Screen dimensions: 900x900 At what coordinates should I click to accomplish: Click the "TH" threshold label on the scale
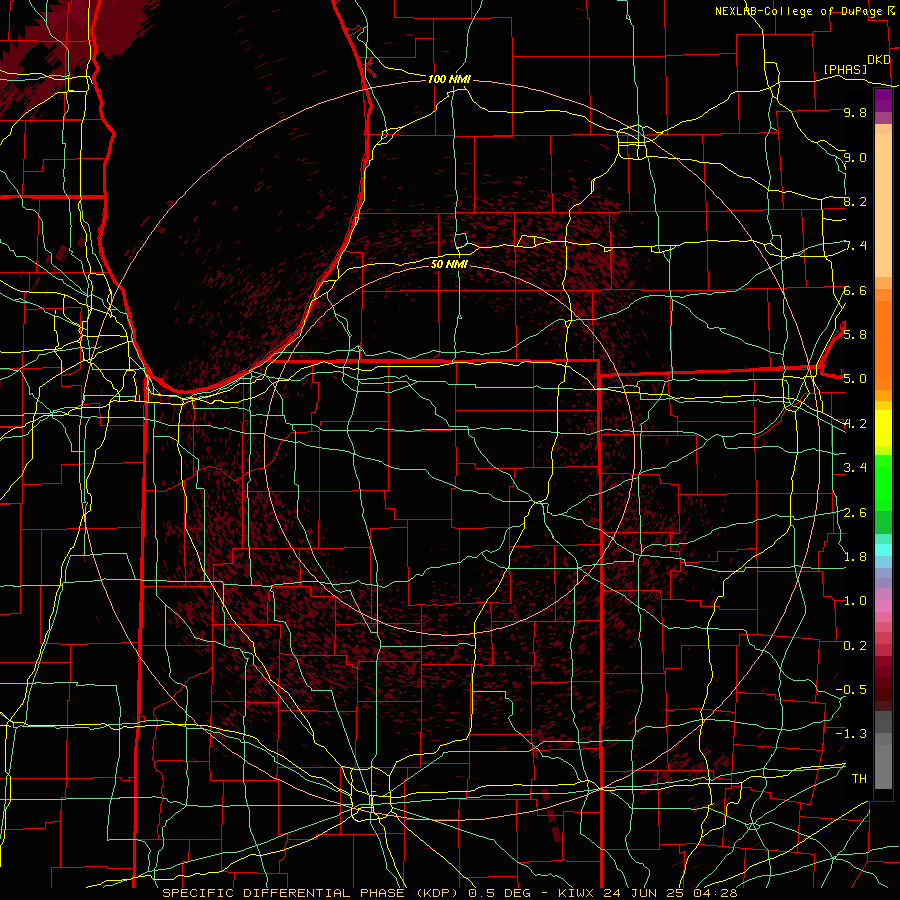859,779
